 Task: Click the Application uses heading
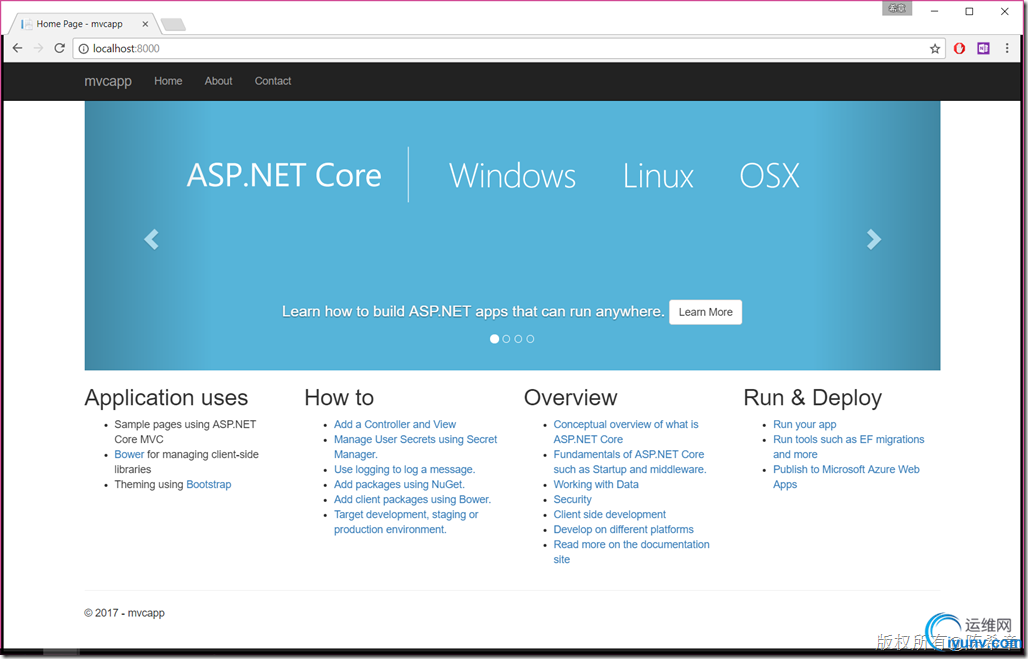pyautogui.click(x=167, y=397)
